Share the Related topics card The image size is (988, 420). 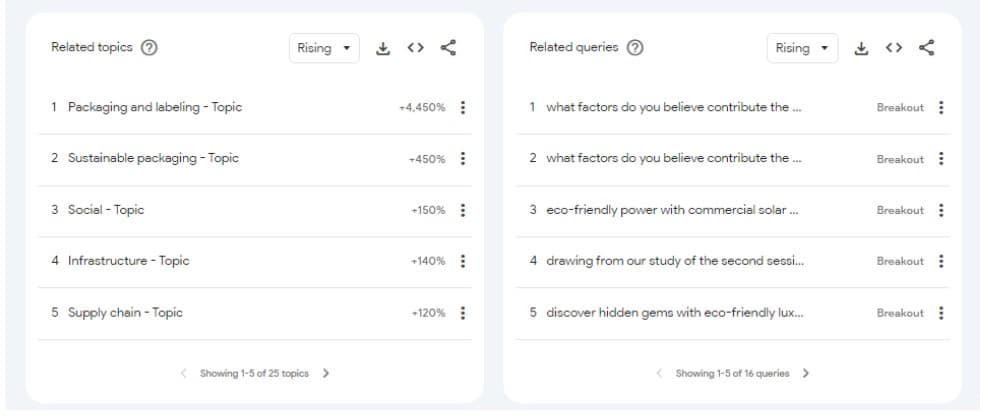[x=448, y=48]
